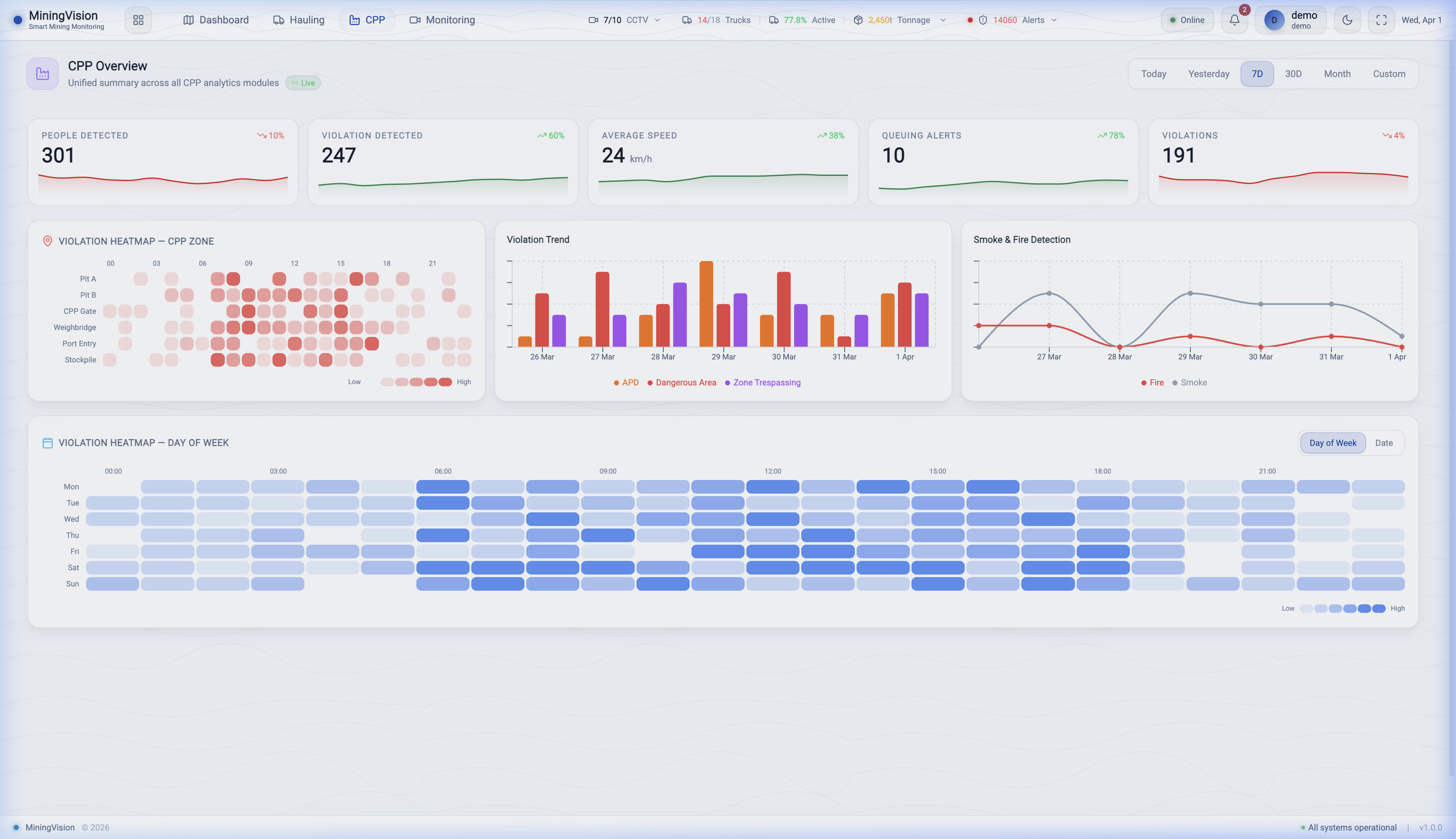Image resolution: width=1456 pixels, height=839 pixels.
Task: Toggle dark mode with the moon icon
Action: click(1347, 20)
